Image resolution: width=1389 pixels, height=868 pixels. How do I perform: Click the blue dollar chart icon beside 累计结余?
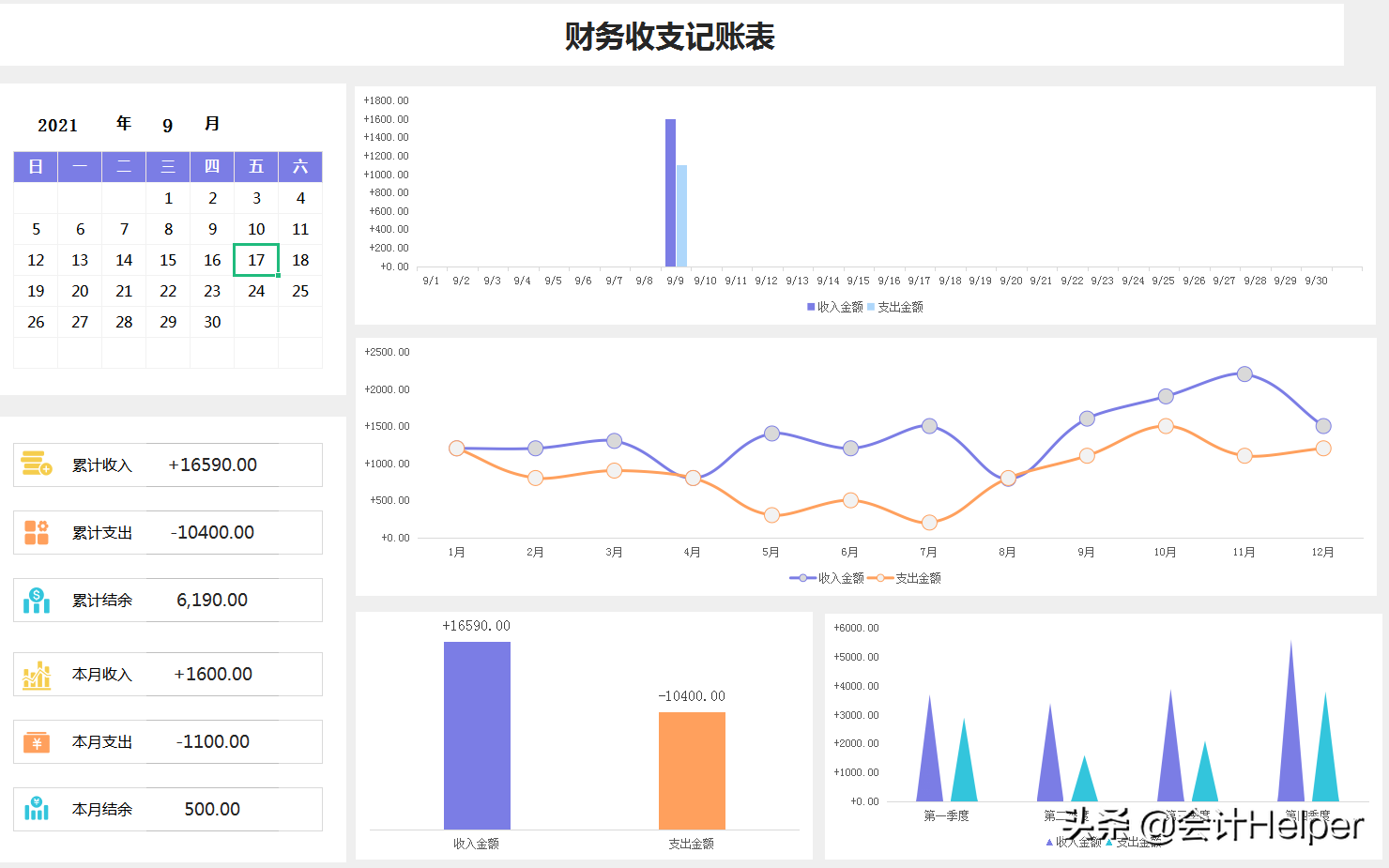tap(35, 600)
